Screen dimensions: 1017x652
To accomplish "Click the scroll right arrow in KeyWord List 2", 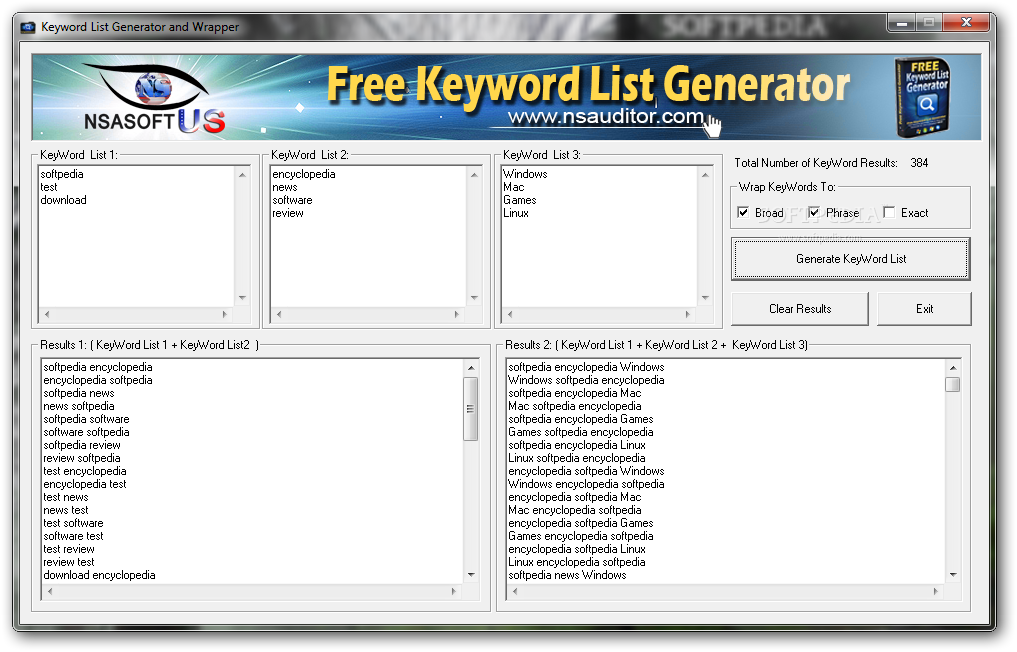I will point(457,314).
